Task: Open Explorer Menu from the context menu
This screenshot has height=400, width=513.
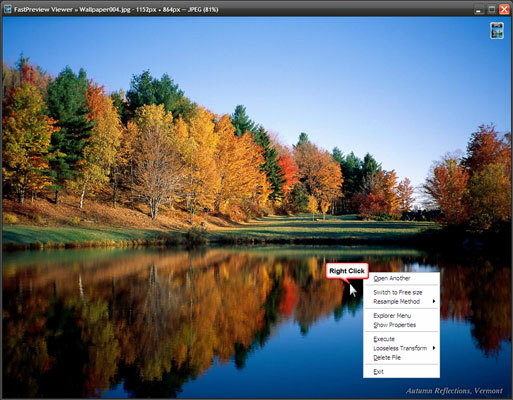Action: (x=392, y=316)
